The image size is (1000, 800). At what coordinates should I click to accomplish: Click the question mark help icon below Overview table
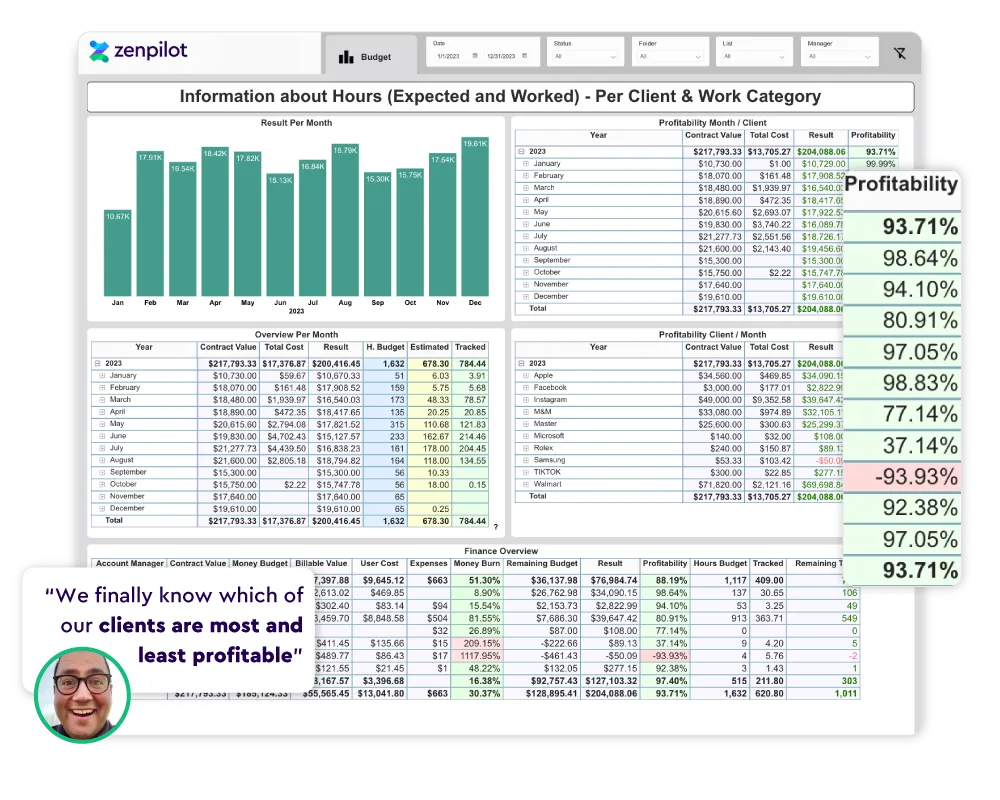(495, 527)
